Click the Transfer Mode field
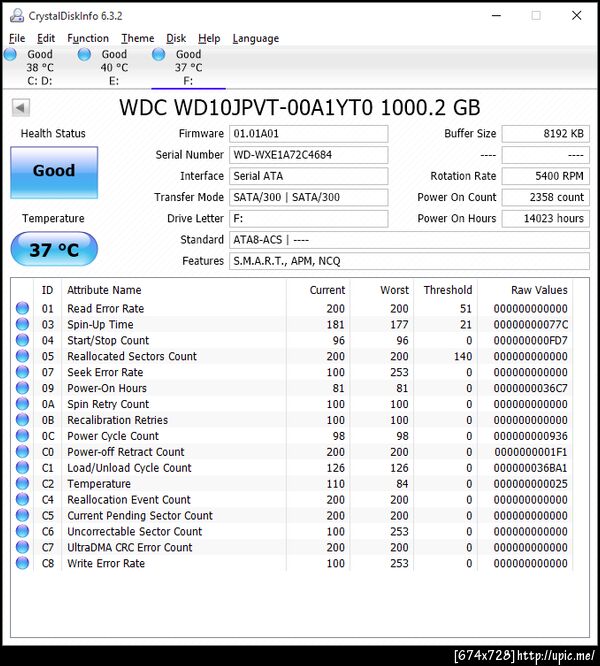This screenshot has width=600, height=666. [x=309, y=198]
